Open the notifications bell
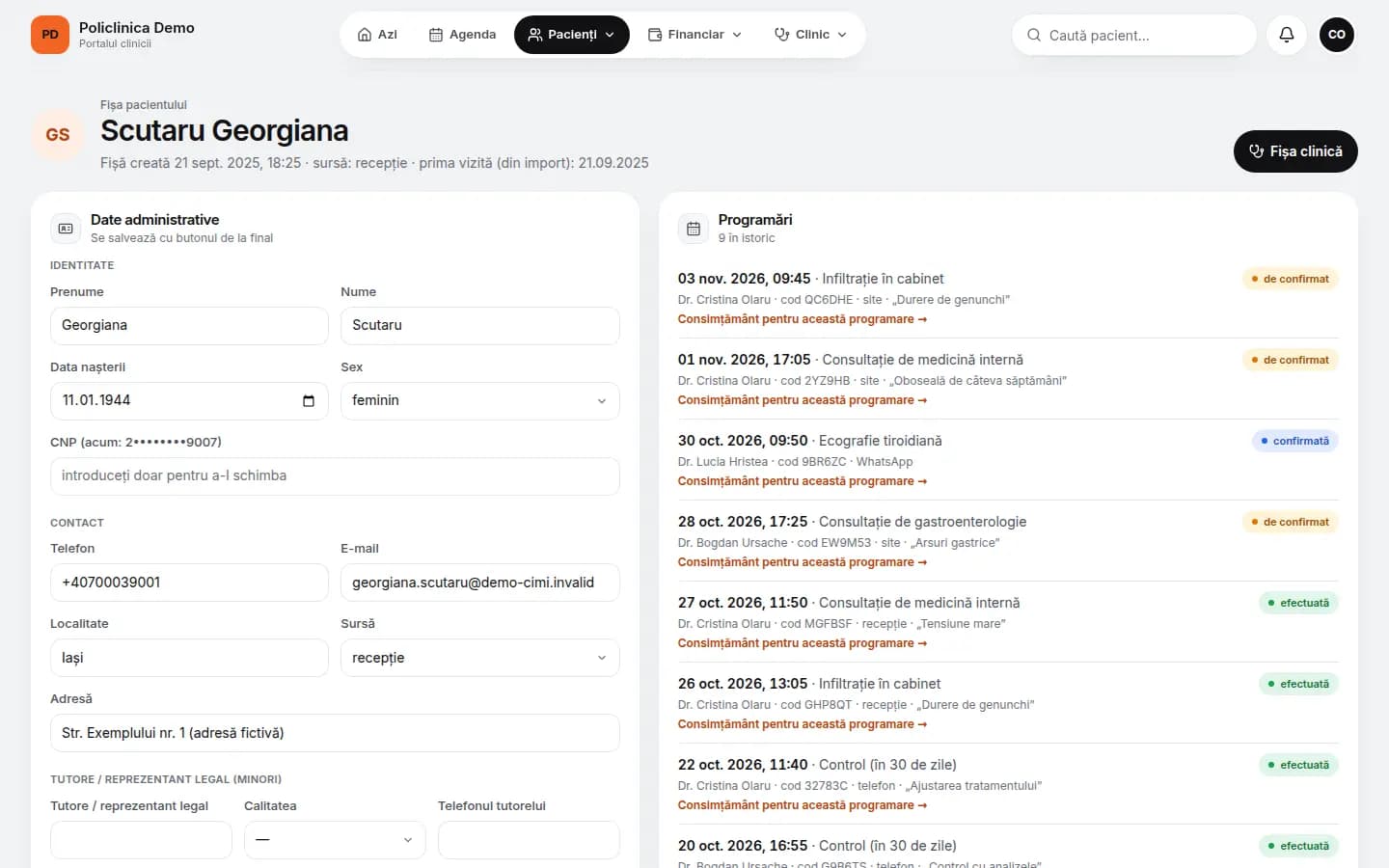1389x868 pixels. (1287, 35)
